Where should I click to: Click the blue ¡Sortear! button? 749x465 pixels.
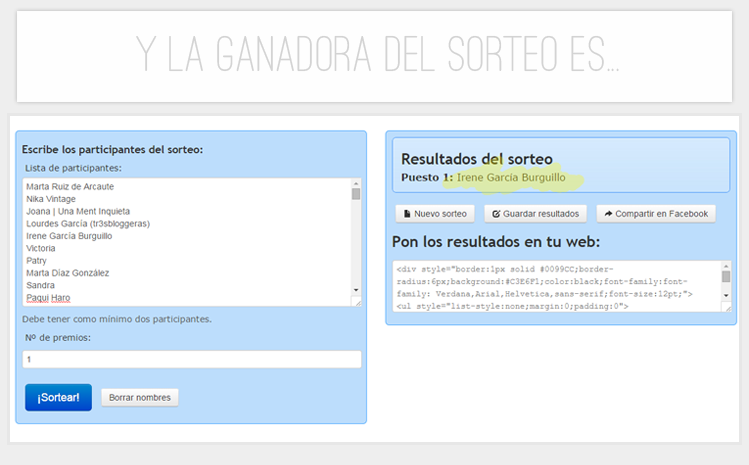click(58, 397)
